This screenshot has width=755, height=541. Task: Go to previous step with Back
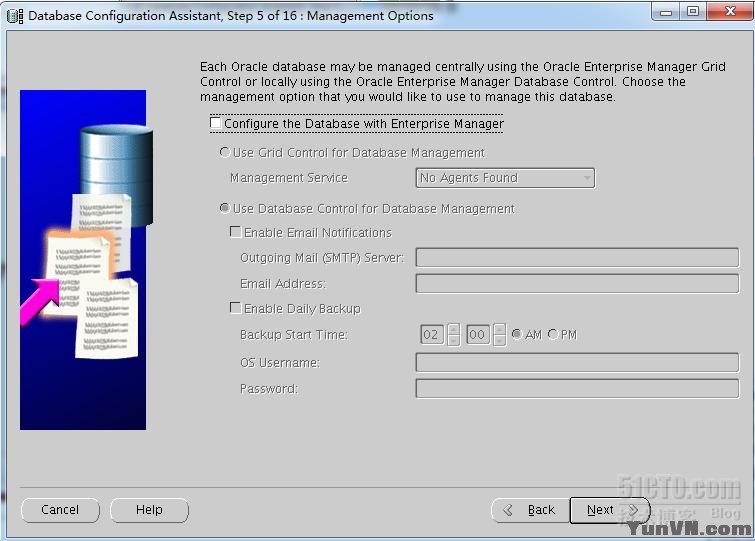(x=531, y=510)
